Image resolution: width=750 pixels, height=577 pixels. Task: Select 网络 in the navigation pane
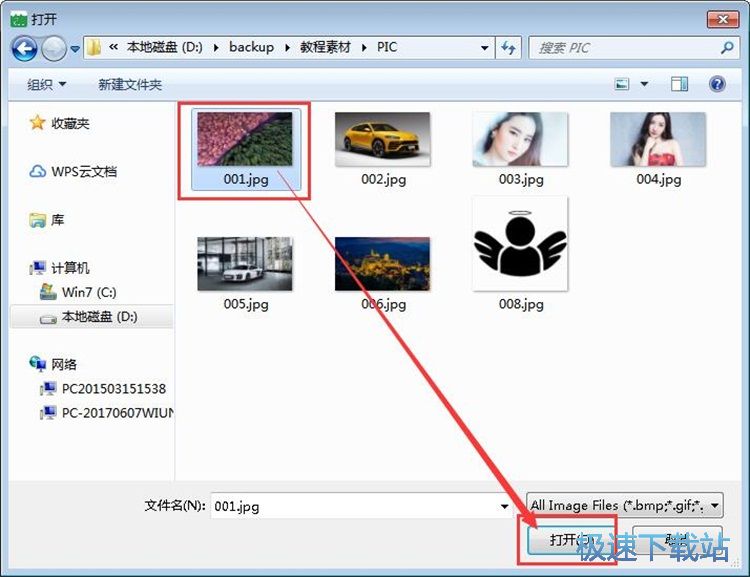point(64,365)
